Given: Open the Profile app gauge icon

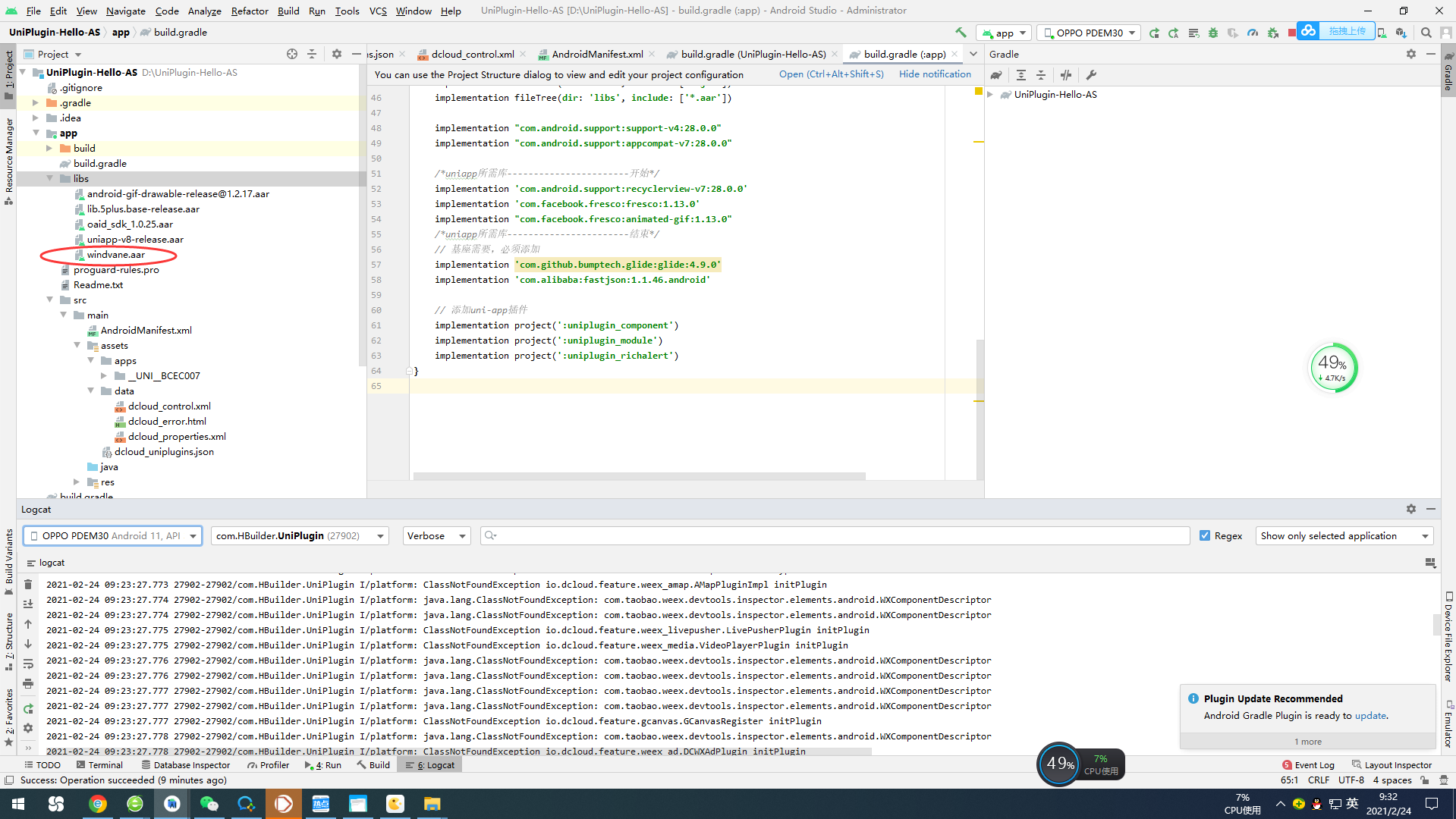Looking at the screenshot, I should pyautogui.click(x=1253, y=33).
